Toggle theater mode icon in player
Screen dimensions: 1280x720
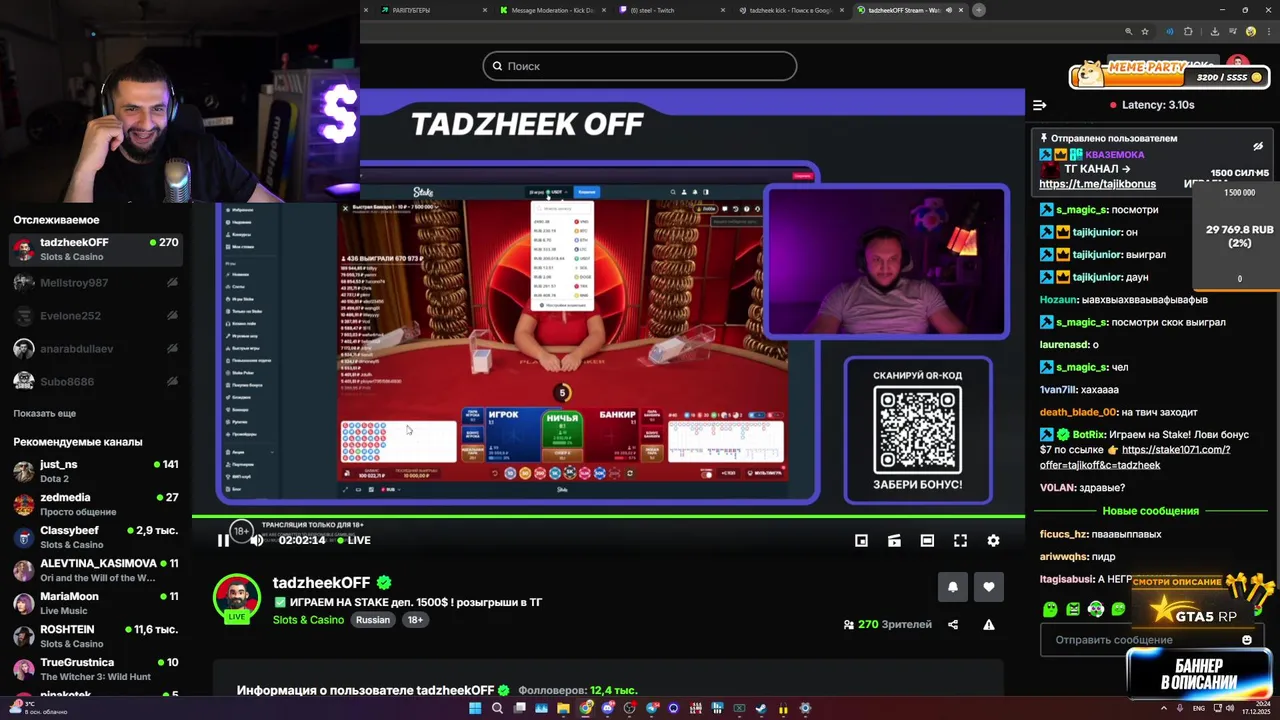click(927, 540)
